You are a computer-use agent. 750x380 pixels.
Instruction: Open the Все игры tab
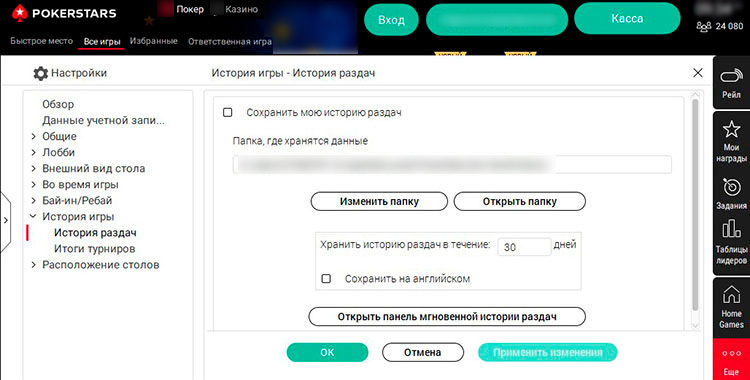(x=102, y=42)
